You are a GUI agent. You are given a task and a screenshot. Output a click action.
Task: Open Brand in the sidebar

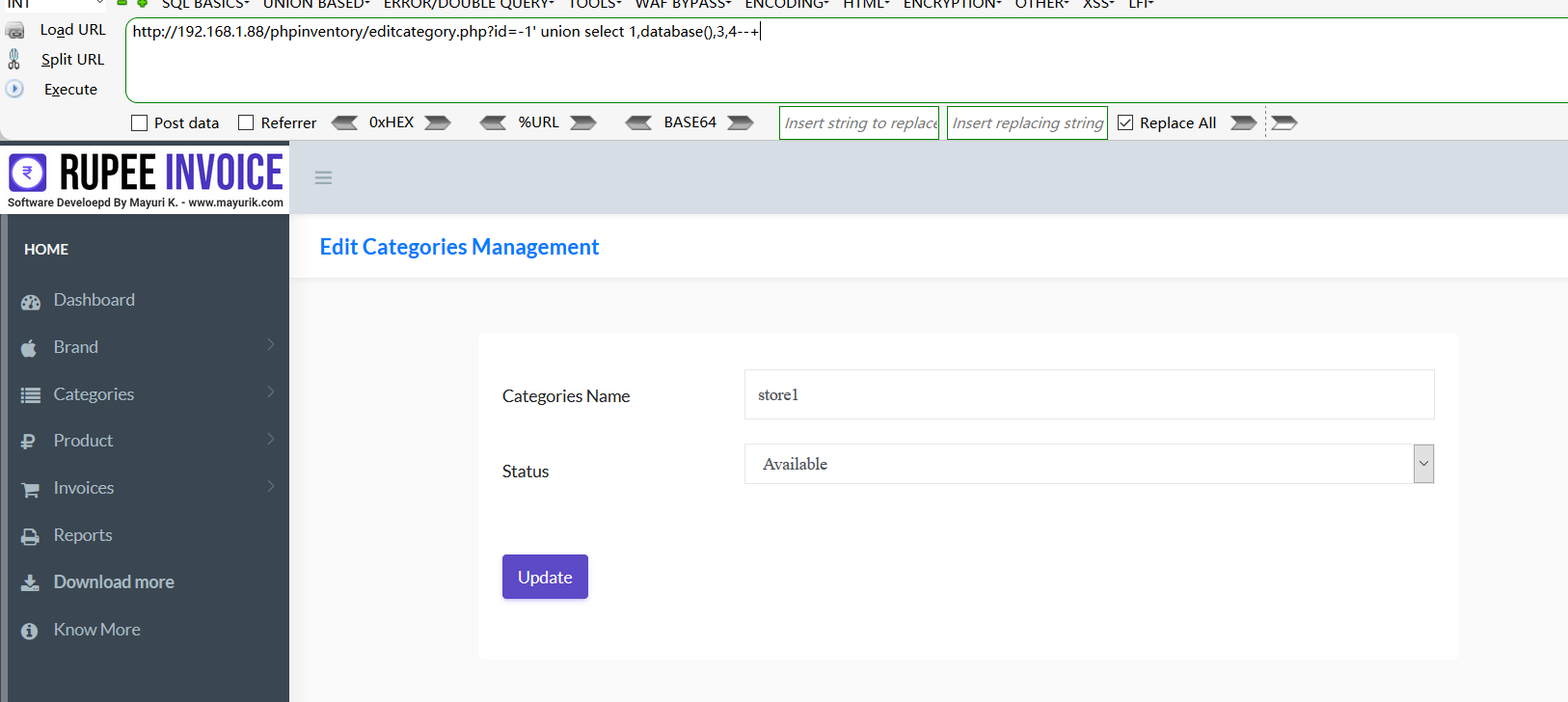pos(76,347)
